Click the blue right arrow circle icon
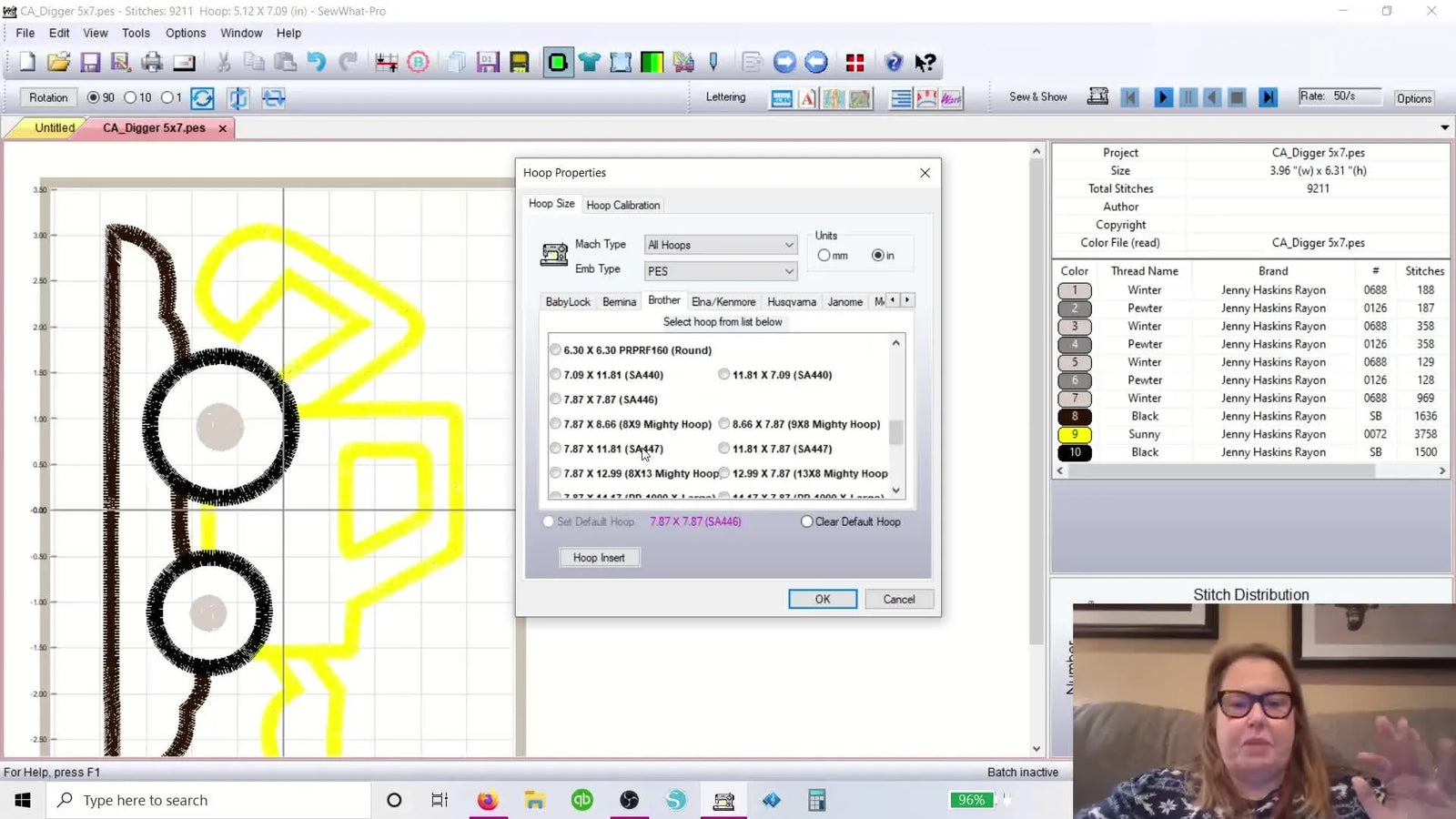The image size is (1456, 819). point(784,62)
